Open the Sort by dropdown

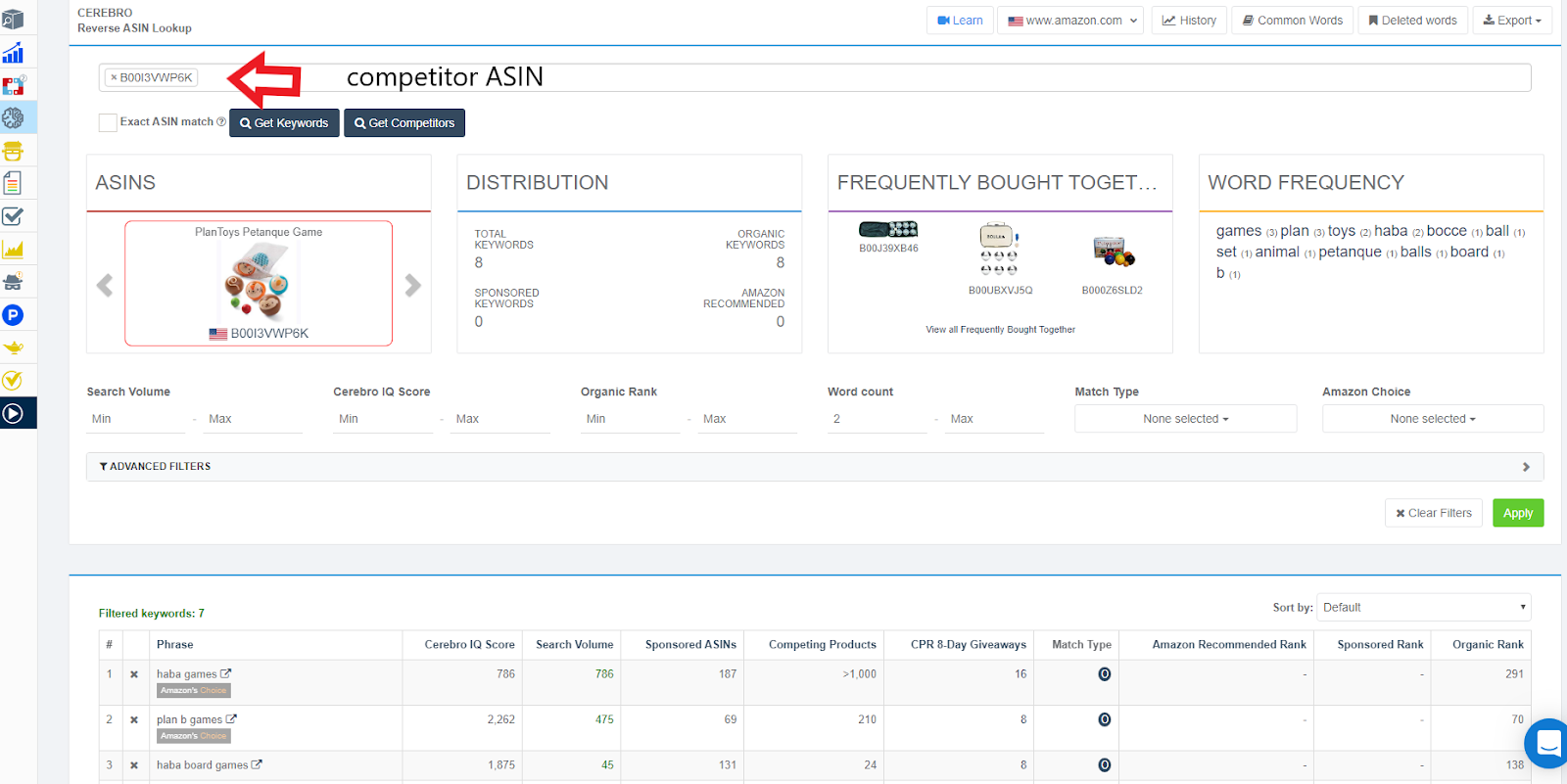[x=1423, y=608]
